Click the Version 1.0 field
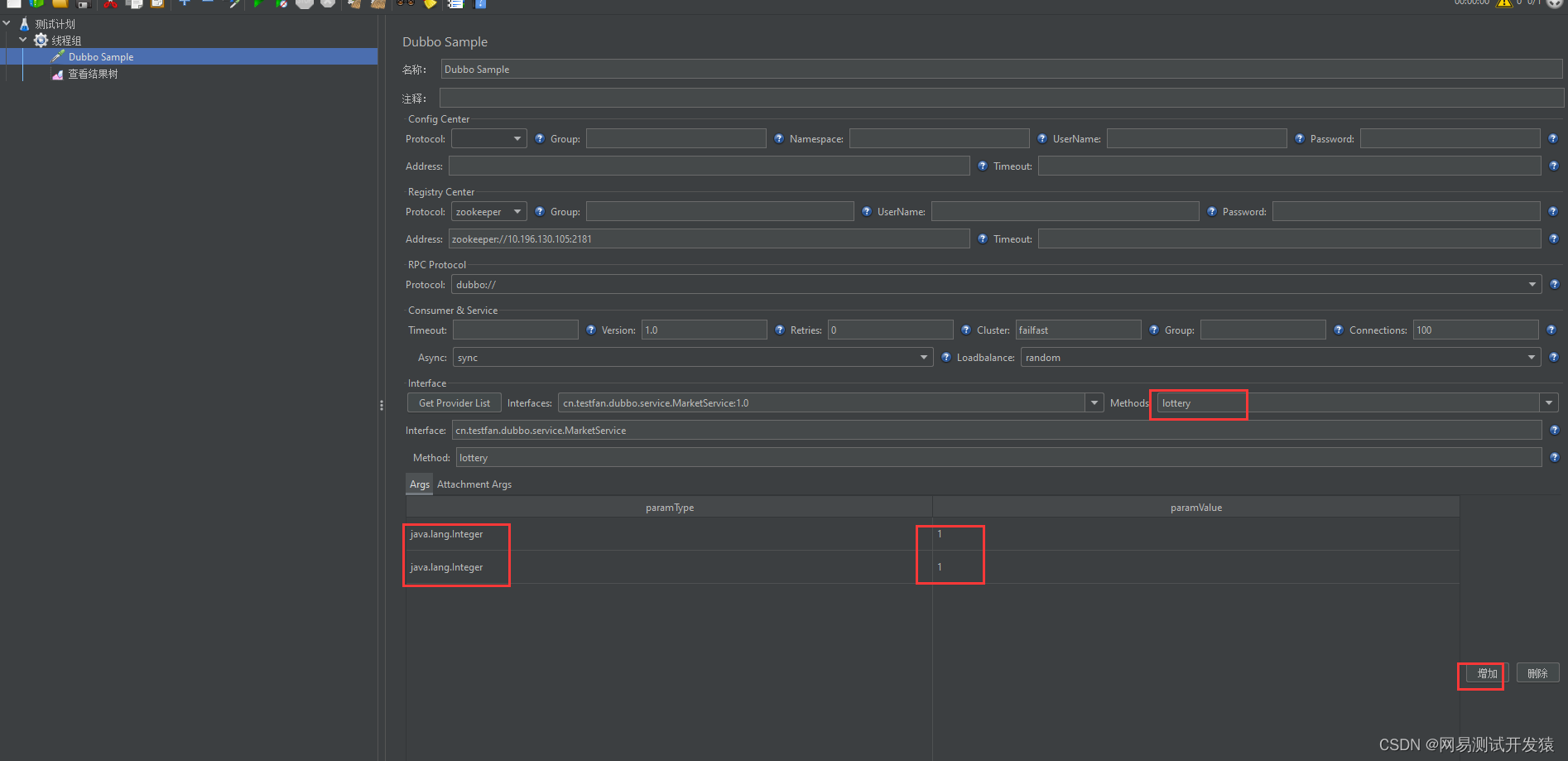This screenshot has width=1568, height=761. 705,330
